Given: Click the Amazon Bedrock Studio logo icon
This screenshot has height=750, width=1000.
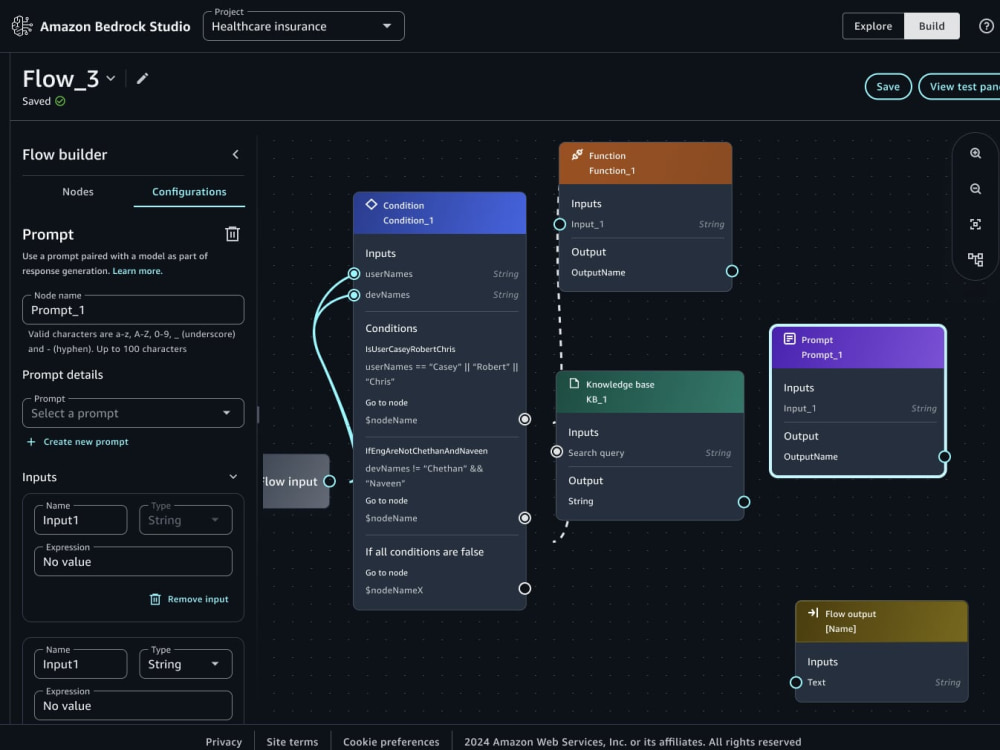Looking at the screenshot, I should tap(22, 26).
